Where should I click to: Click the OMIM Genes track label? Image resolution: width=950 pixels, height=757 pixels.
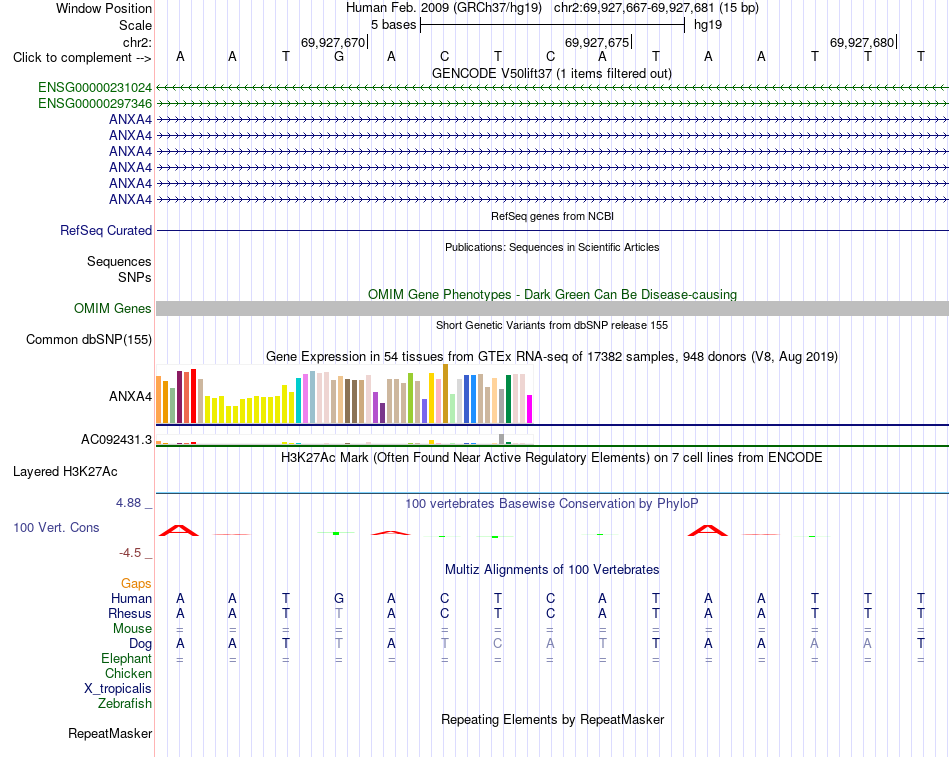pyautogui.click(x=113, y=308)
